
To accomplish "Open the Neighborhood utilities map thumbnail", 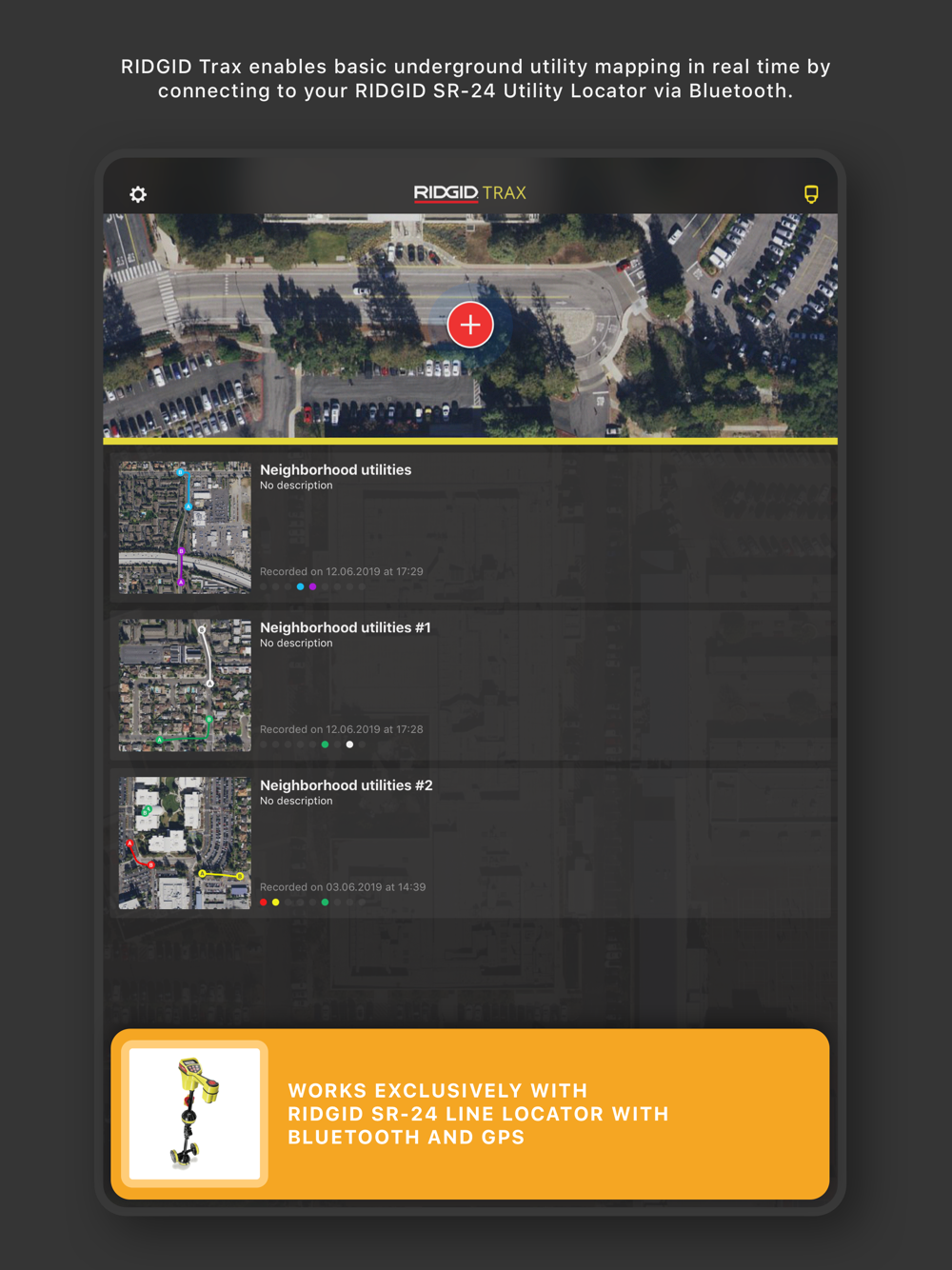I will [185, 527].
